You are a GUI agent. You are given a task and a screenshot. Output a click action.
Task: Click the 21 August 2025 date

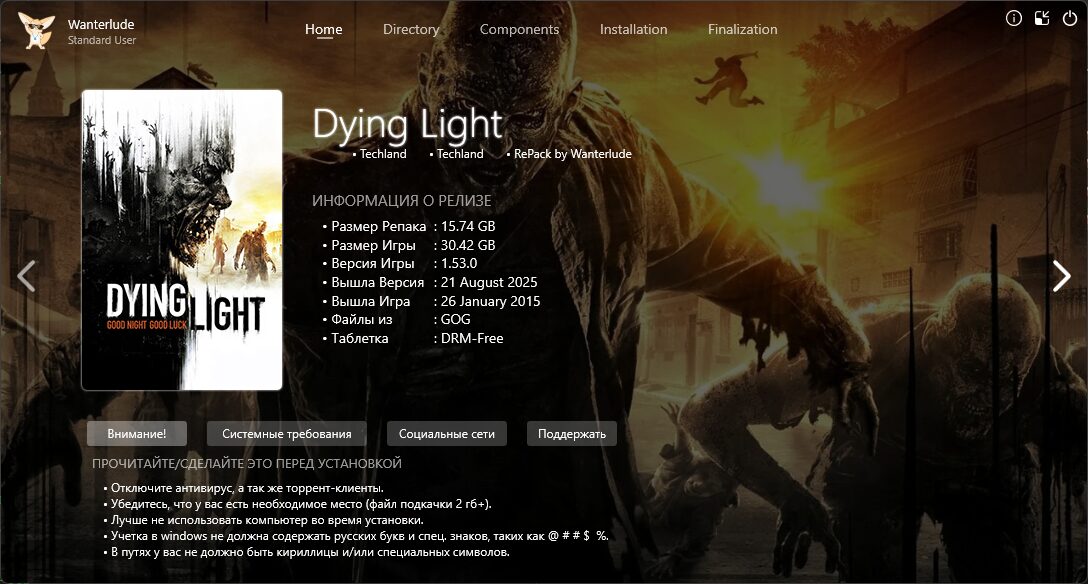click(488, 282)
